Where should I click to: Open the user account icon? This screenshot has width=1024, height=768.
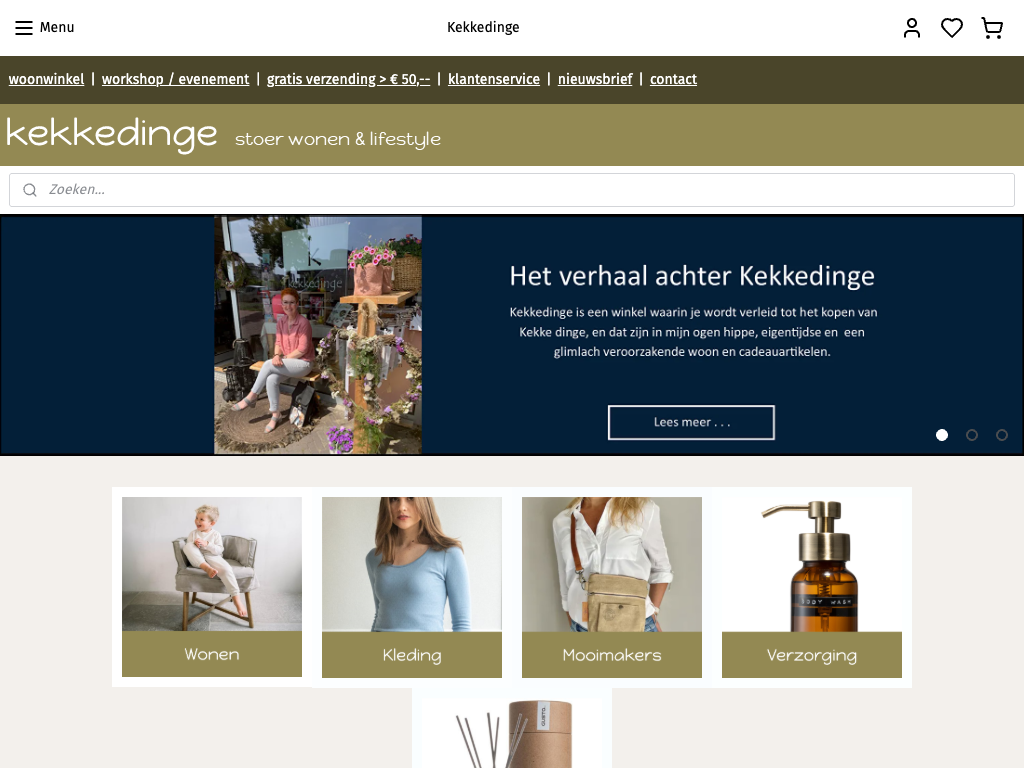912,27
